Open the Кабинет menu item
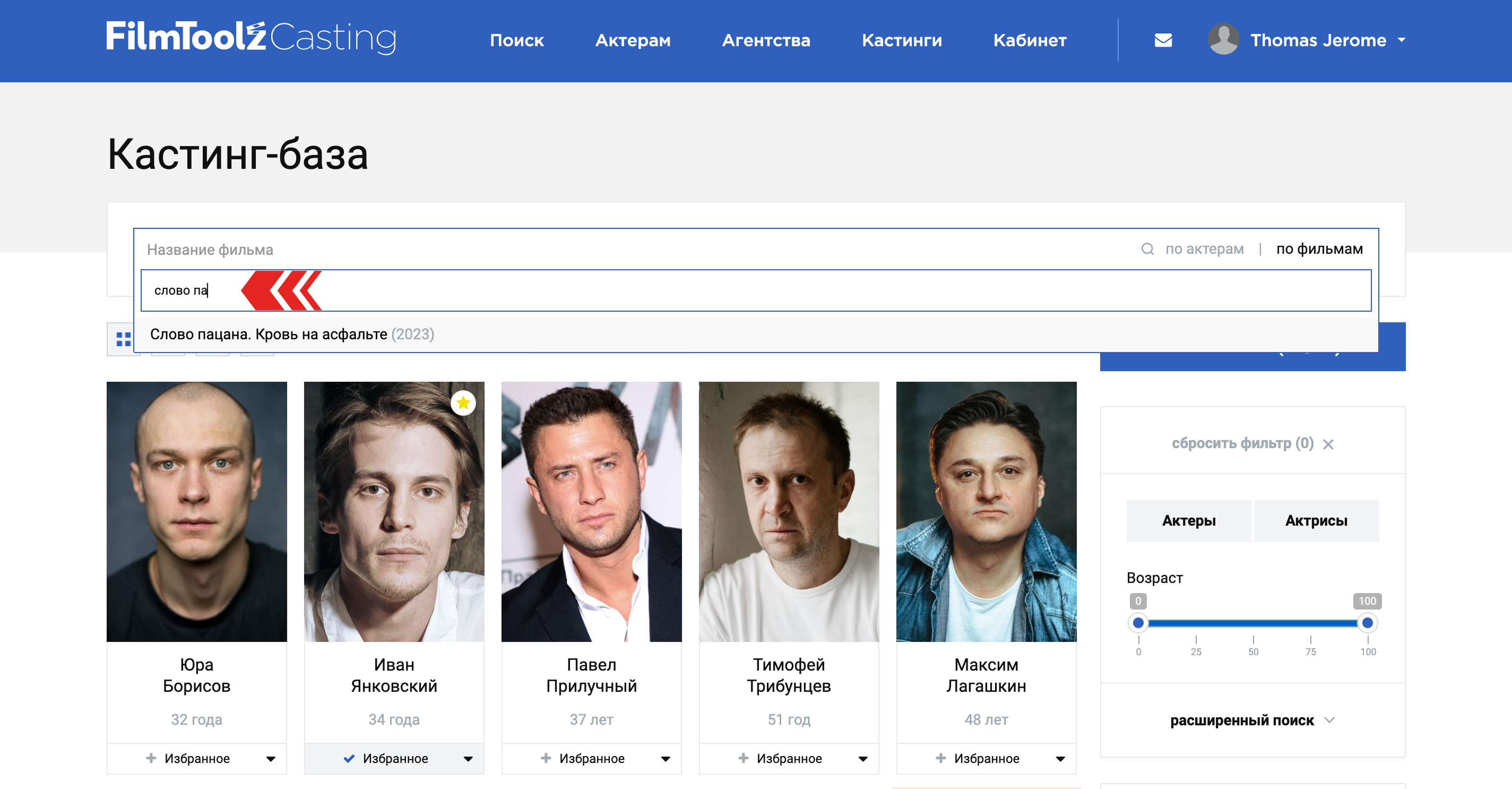This screenshot has height=789, width=1512. (x=1030, y=40)
